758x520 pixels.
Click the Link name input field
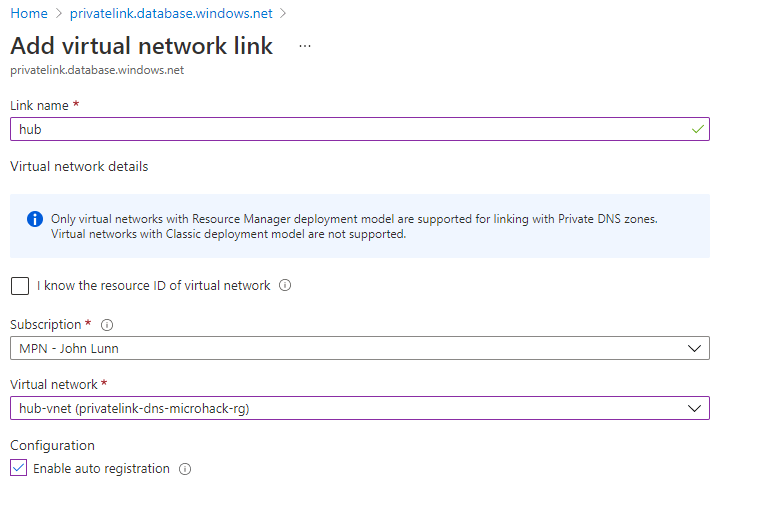[360, 129]
